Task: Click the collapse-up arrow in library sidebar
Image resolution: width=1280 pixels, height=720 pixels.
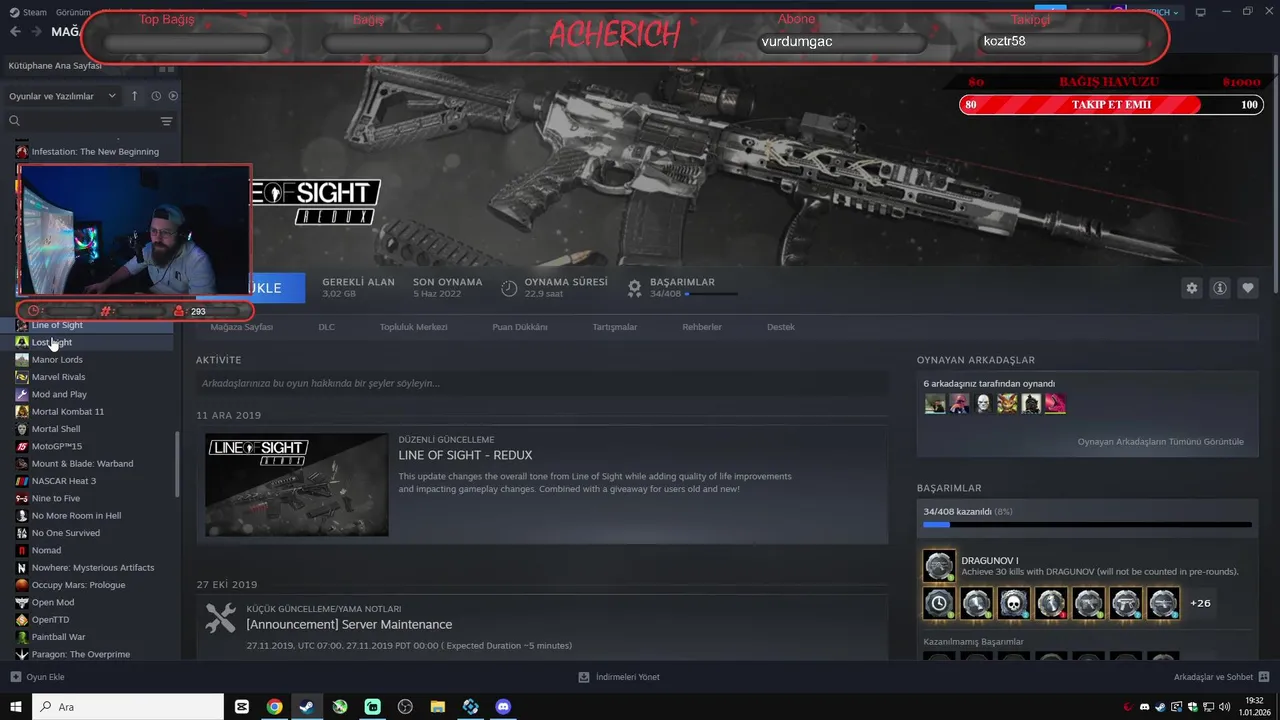Action: tap(135, 96)
